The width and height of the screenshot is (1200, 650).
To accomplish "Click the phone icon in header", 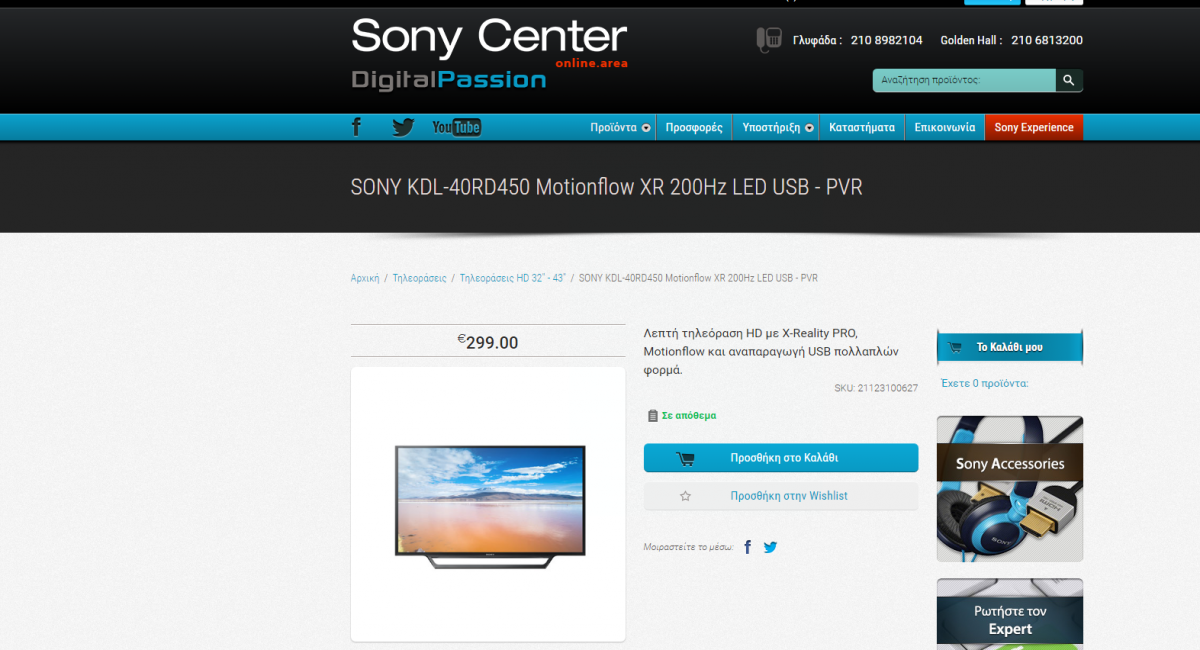I will pos(768,40).
